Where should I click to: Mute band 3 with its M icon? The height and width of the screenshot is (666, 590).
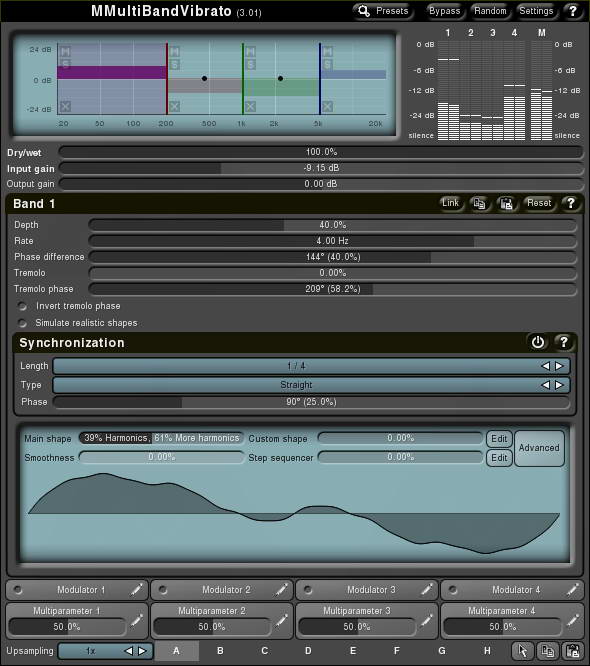251,52
